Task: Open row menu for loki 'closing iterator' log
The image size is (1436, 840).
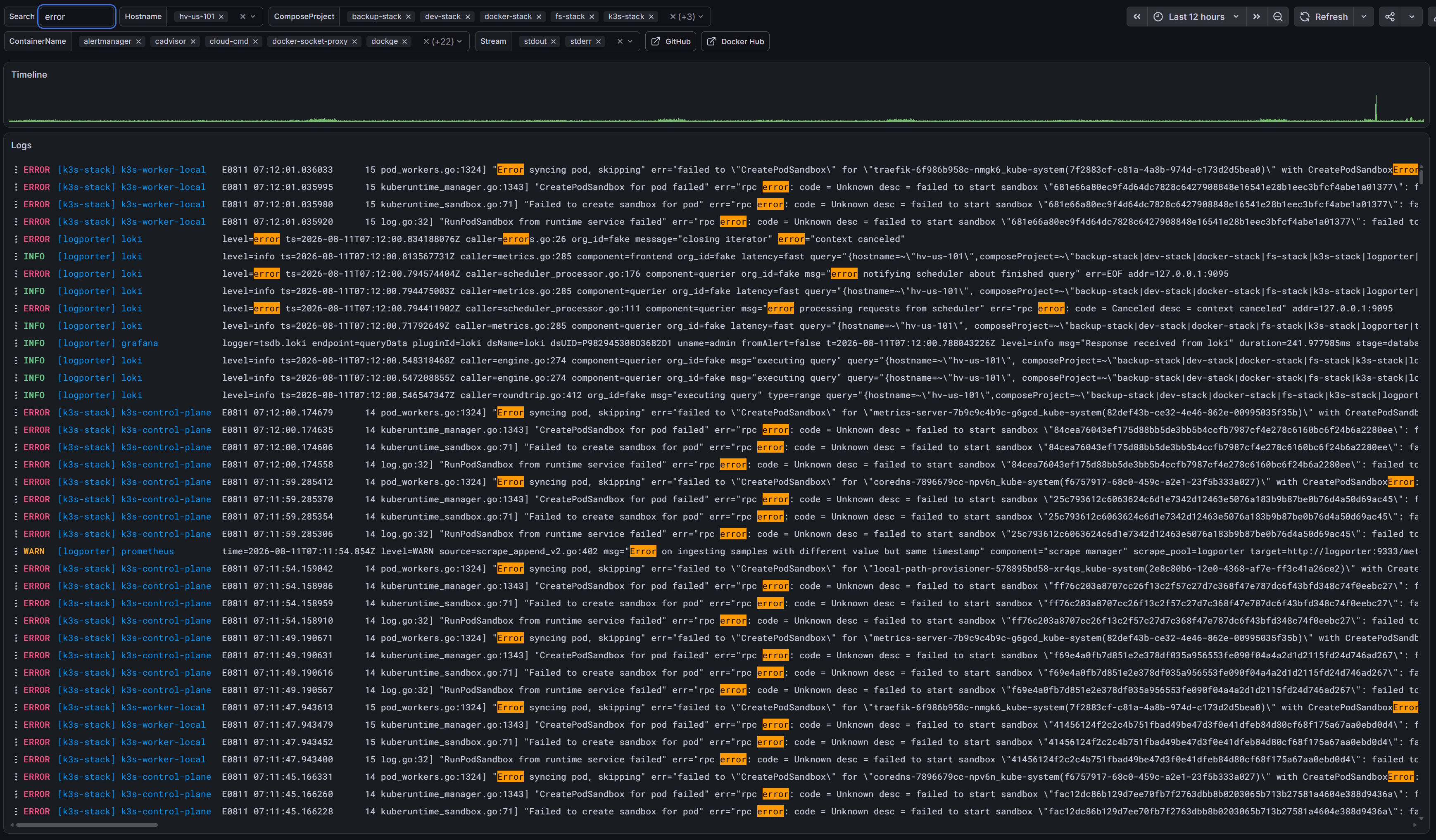Action: [16, 239]
